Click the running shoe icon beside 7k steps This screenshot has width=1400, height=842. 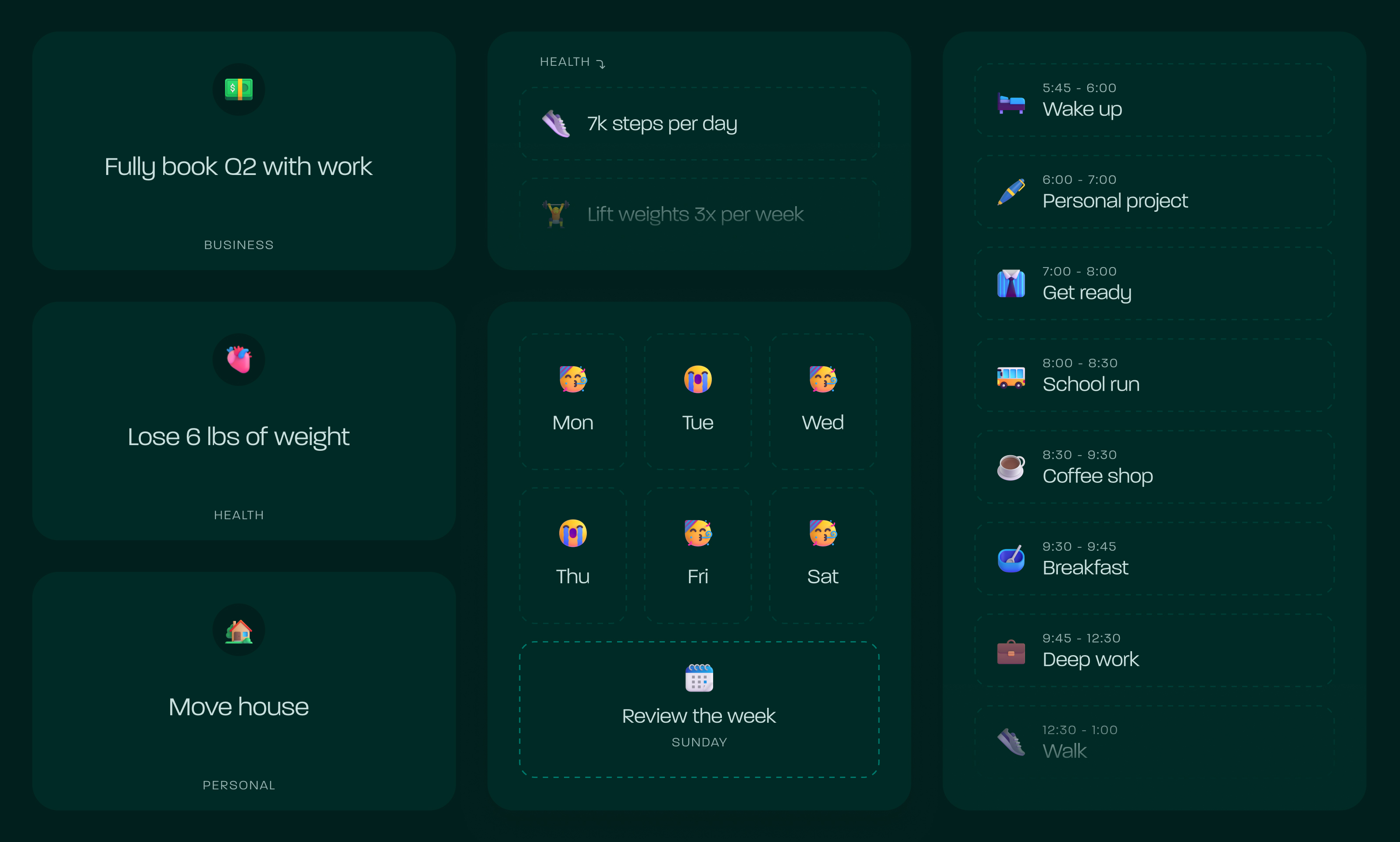pos(556,124)
